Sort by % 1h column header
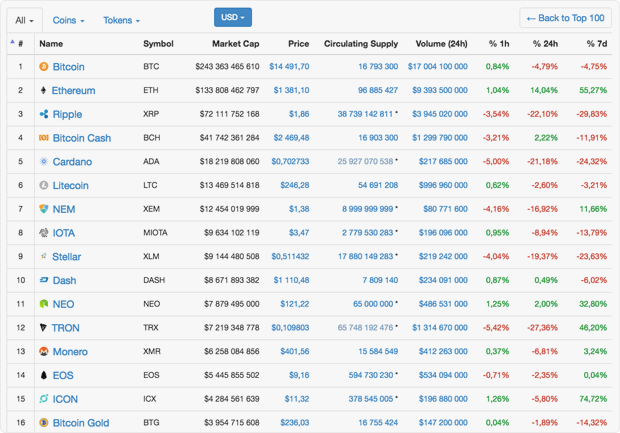 [x=499, y=44]
